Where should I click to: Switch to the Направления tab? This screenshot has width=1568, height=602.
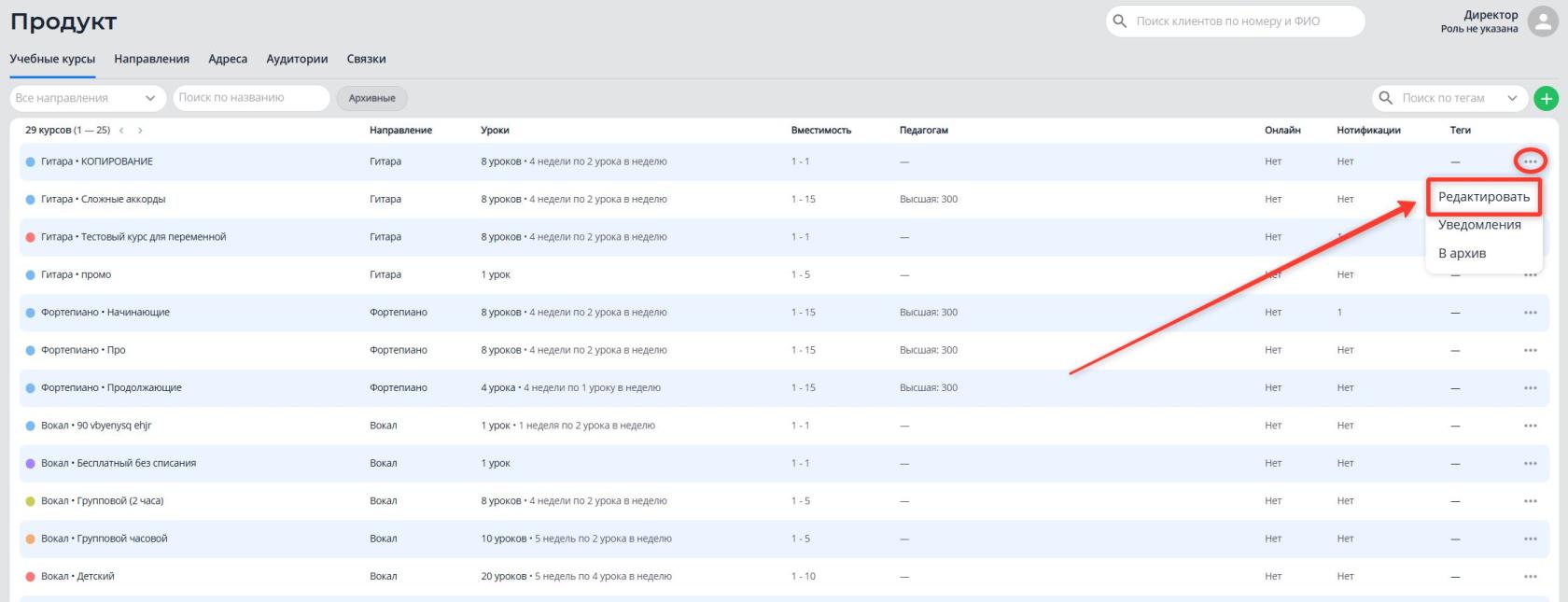[151, 59]
